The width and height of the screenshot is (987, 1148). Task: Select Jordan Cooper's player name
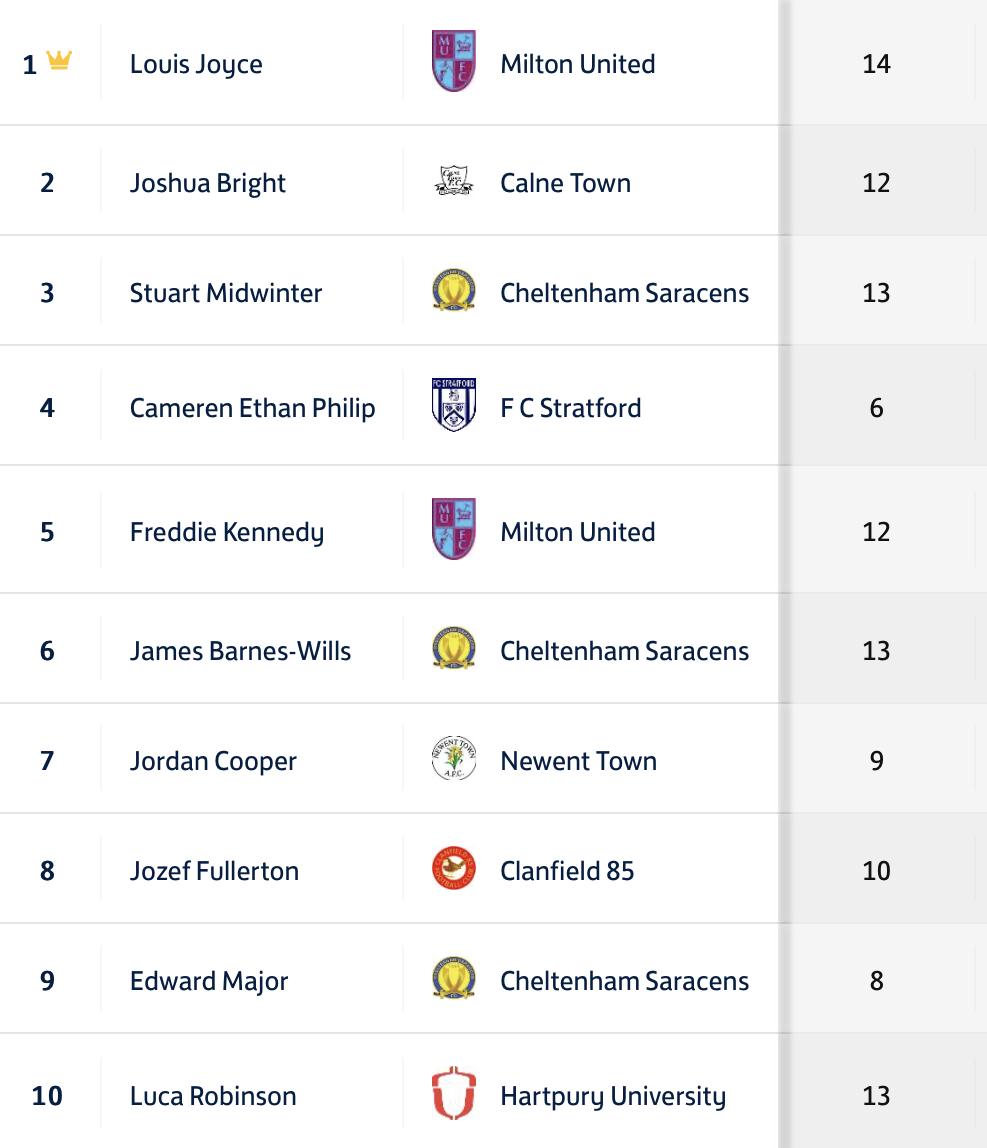(x=213, y=761)
